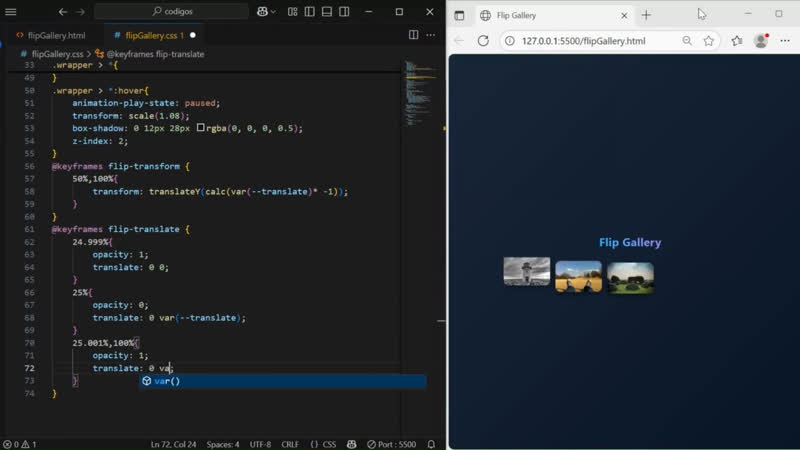Split the editor to the right
Image resolution: width=800 pixels, height=450 pixels.
[414, 35]
